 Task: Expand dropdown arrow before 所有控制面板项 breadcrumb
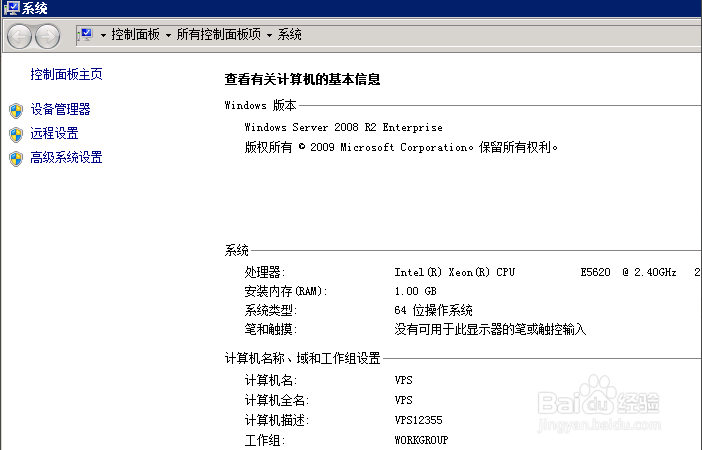click(x=168, y=35)
